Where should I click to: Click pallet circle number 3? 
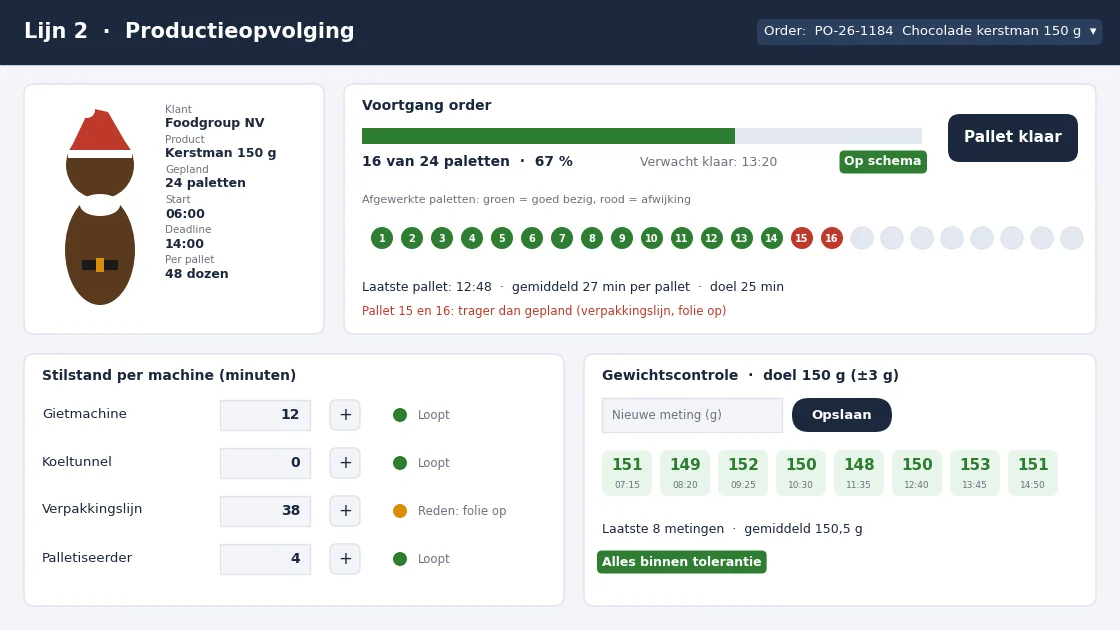442,239
